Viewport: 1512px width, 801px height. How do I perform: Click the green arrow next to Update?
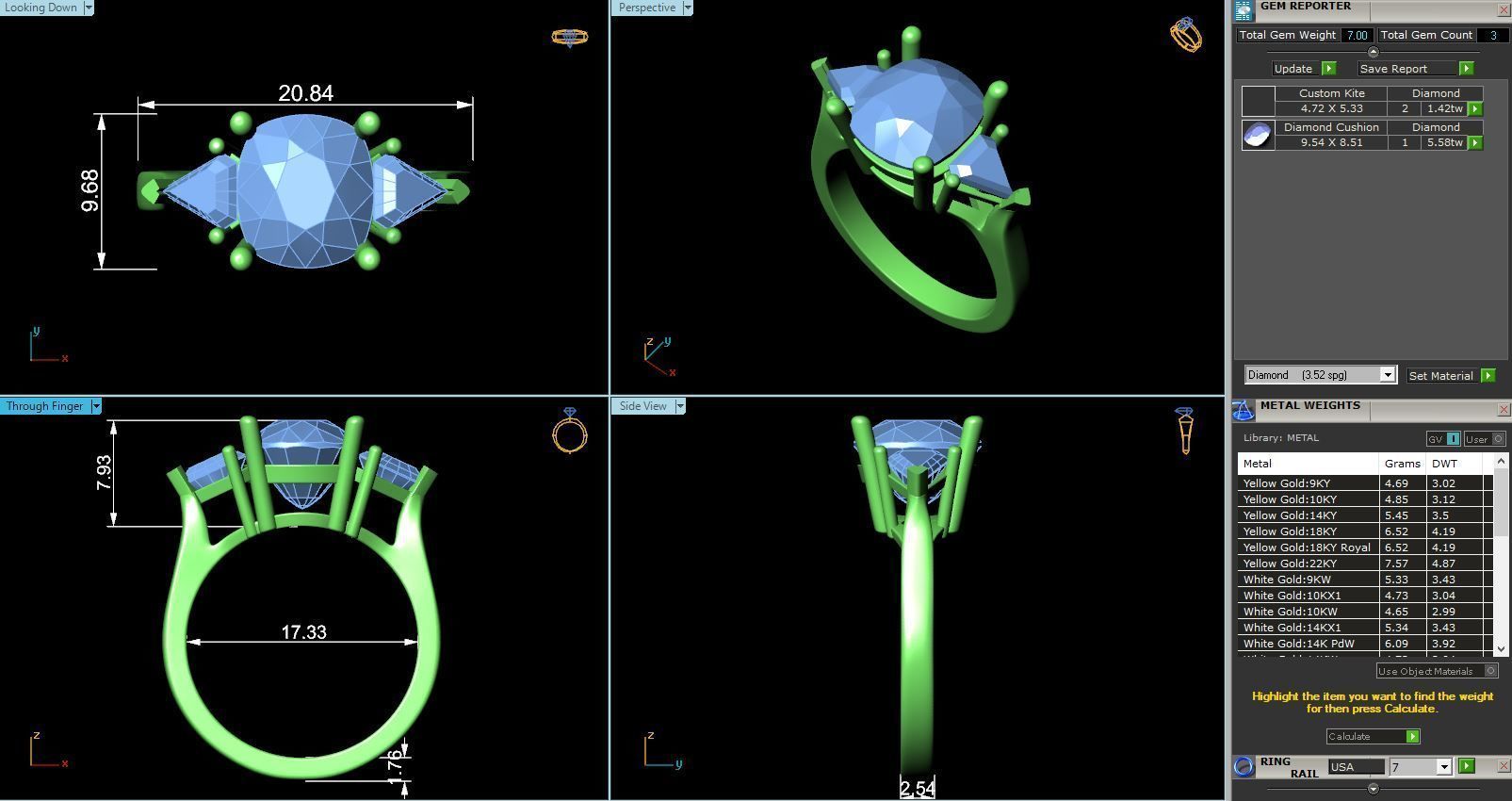pos(1328,69)
